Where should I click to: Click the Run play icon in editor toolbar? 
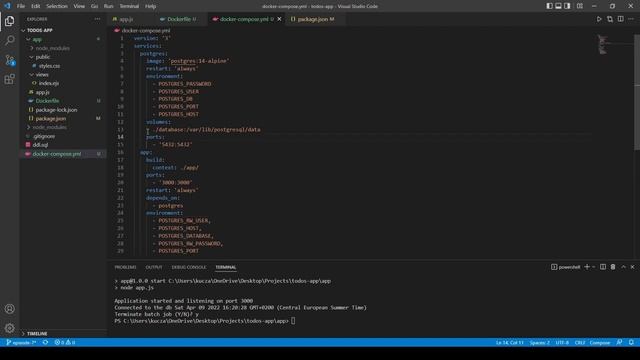[599, 19]
